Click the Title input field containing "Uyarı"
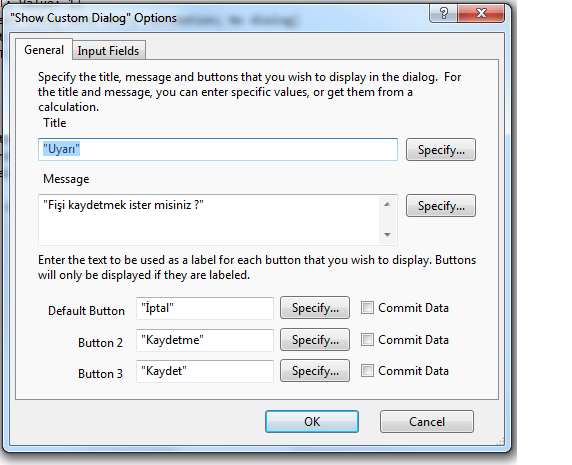 point(218,149)
